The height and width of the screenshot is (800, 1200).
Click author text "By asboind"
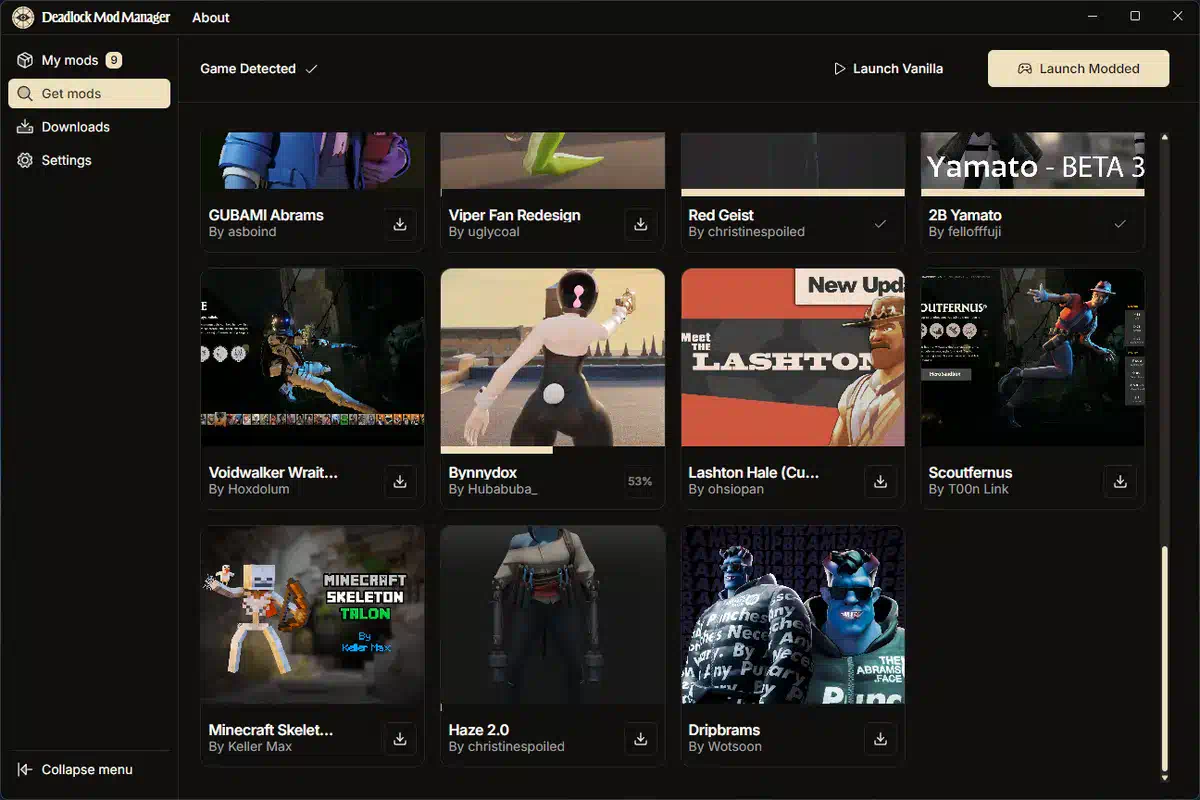pos(242,232)
